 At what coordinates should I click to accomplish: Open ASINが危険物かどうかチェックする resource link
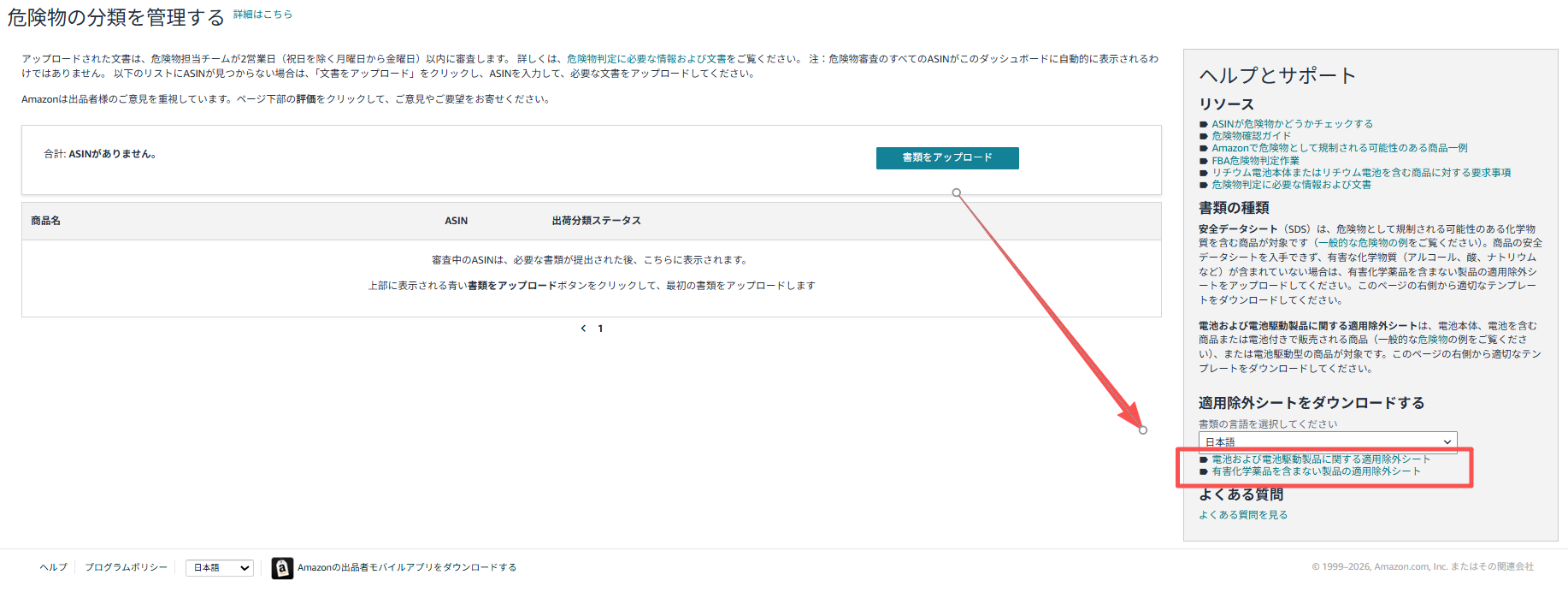click(x=1291, y=124)
